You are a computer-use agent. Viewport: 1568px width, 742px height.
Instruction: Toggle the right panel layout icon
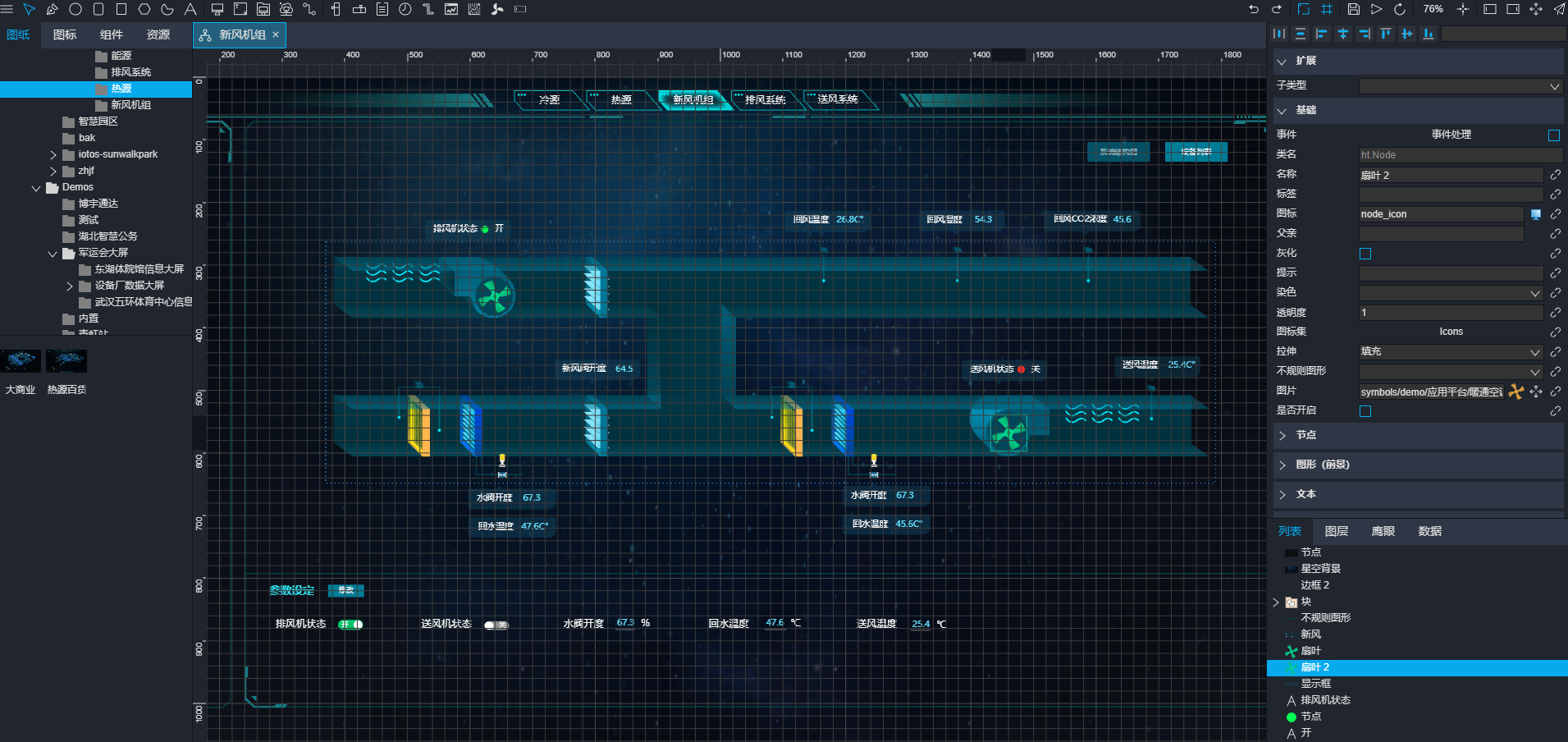point(1513,9)
